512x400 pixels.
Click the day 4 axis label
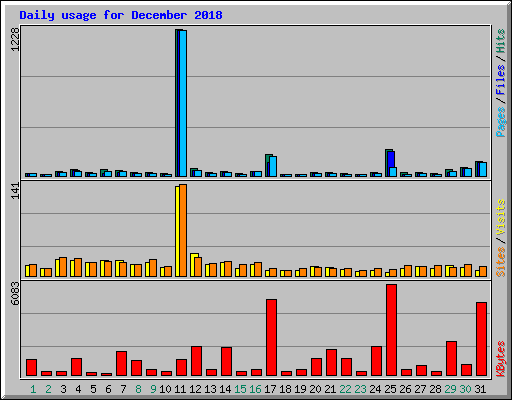pyautogui.click(x=78, y=389)
